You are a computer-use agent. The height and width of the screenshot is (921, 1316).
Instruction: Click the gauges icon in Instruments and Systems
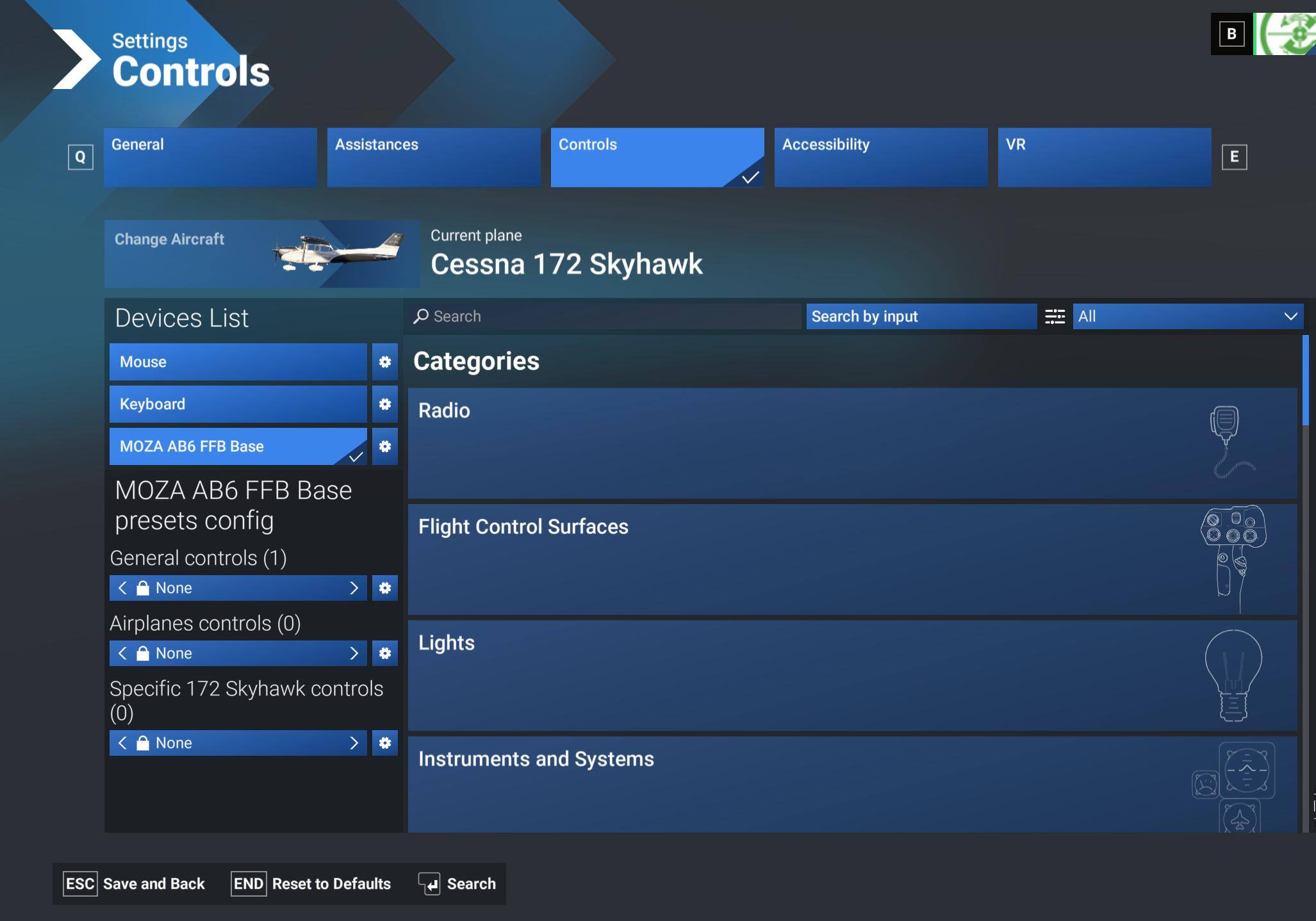click(1233, 787)
